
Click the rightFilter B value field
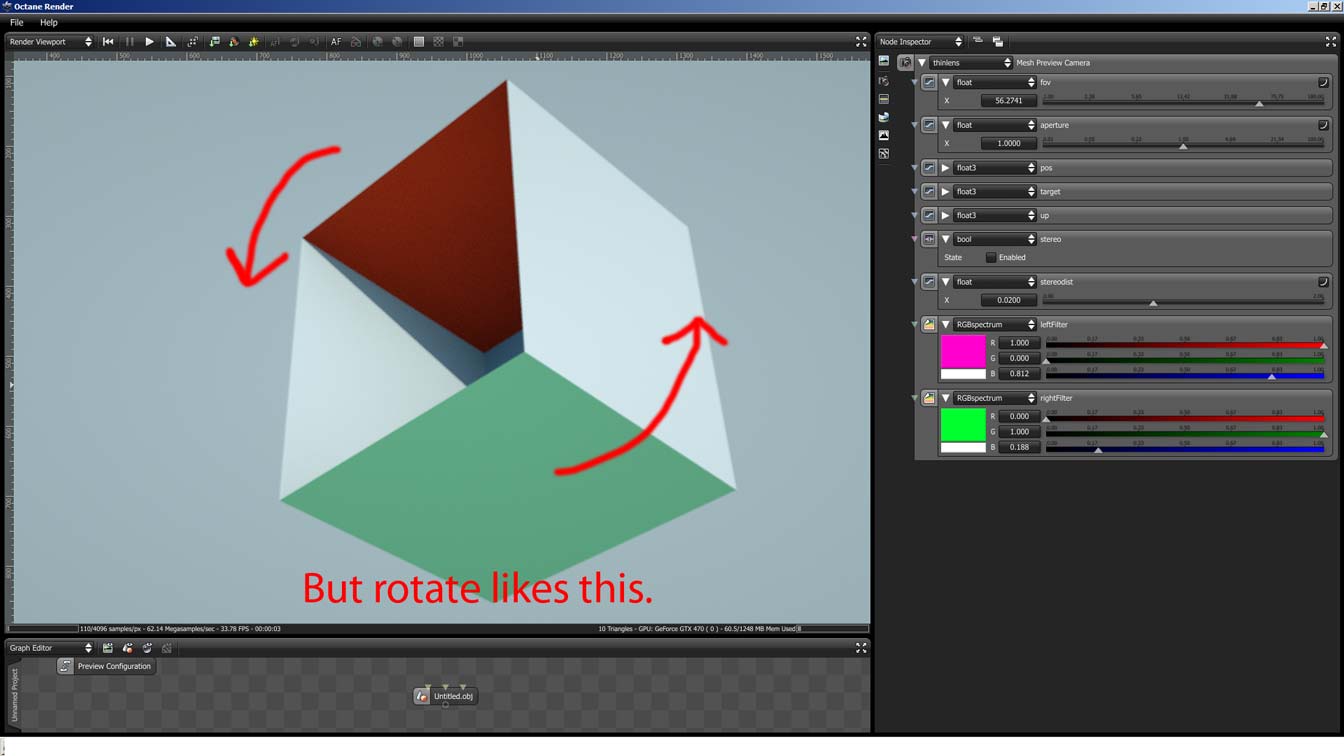point(1019,447)
